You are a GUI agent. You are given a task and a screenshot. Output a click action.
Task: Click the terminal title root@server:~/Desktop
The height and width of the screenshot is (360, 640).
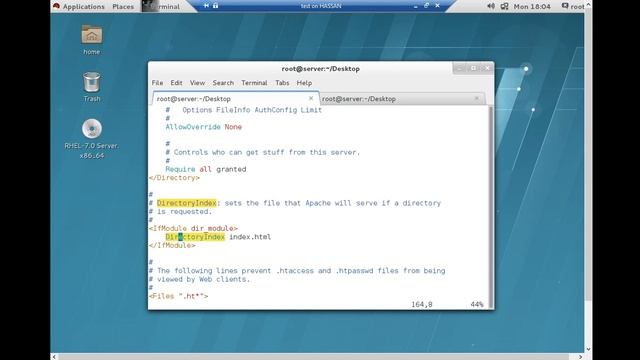[x=320, y=69]
